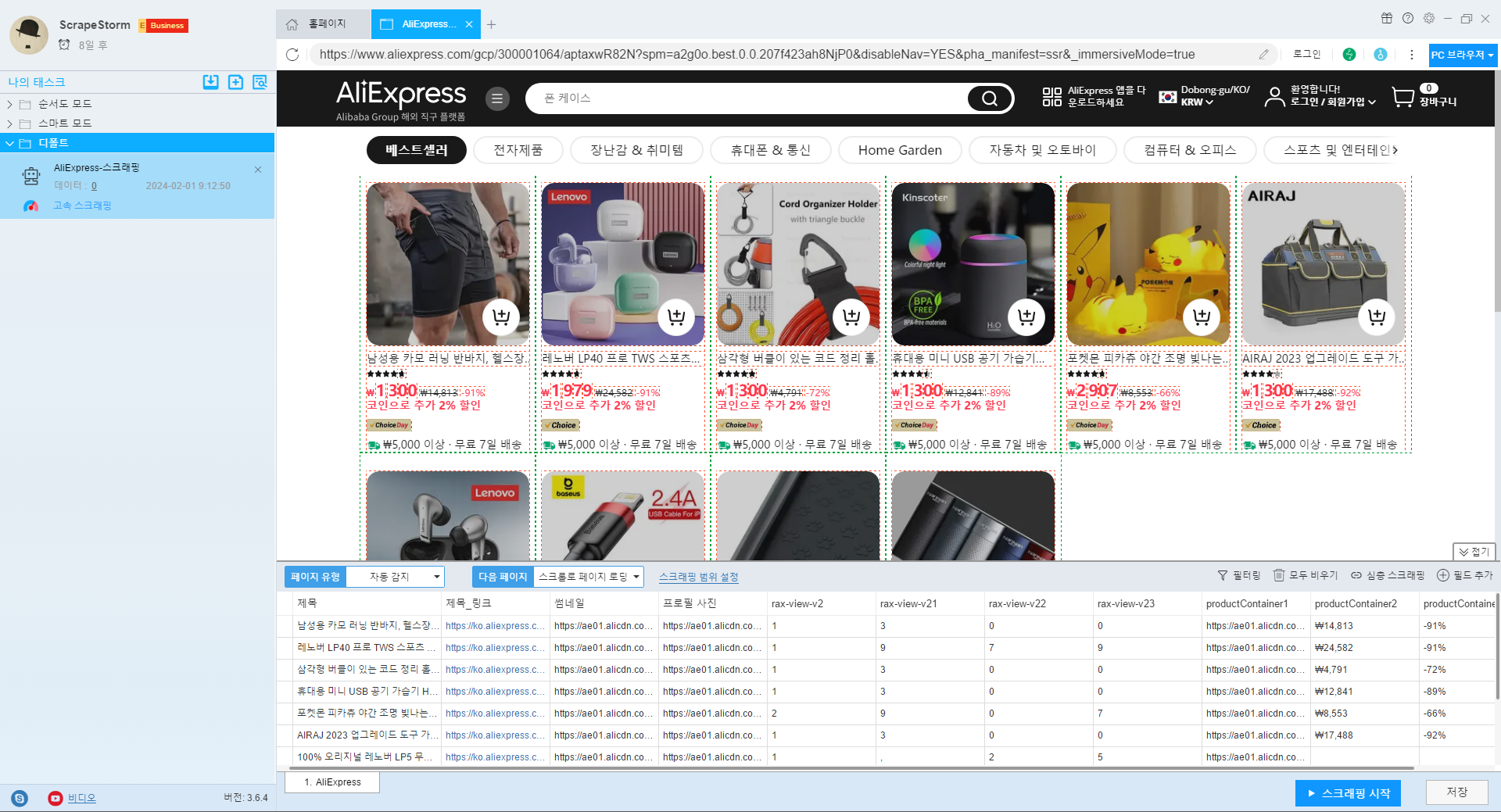
Task: Click the 필드 추가 add field button
Action: pos(1465,575)
